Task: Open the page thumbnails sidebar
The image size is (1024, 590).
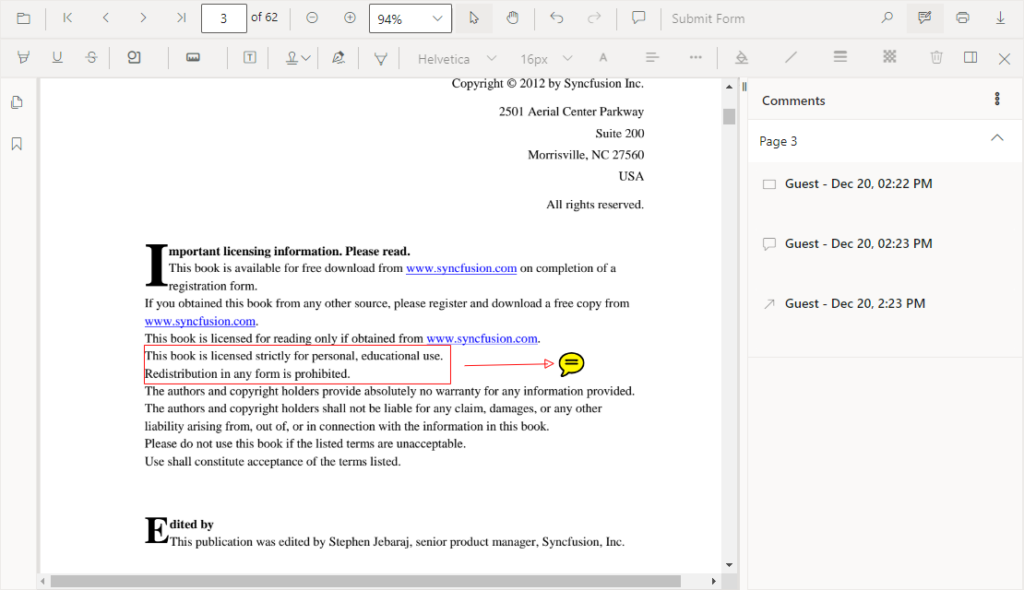Action: click(17, 103)
